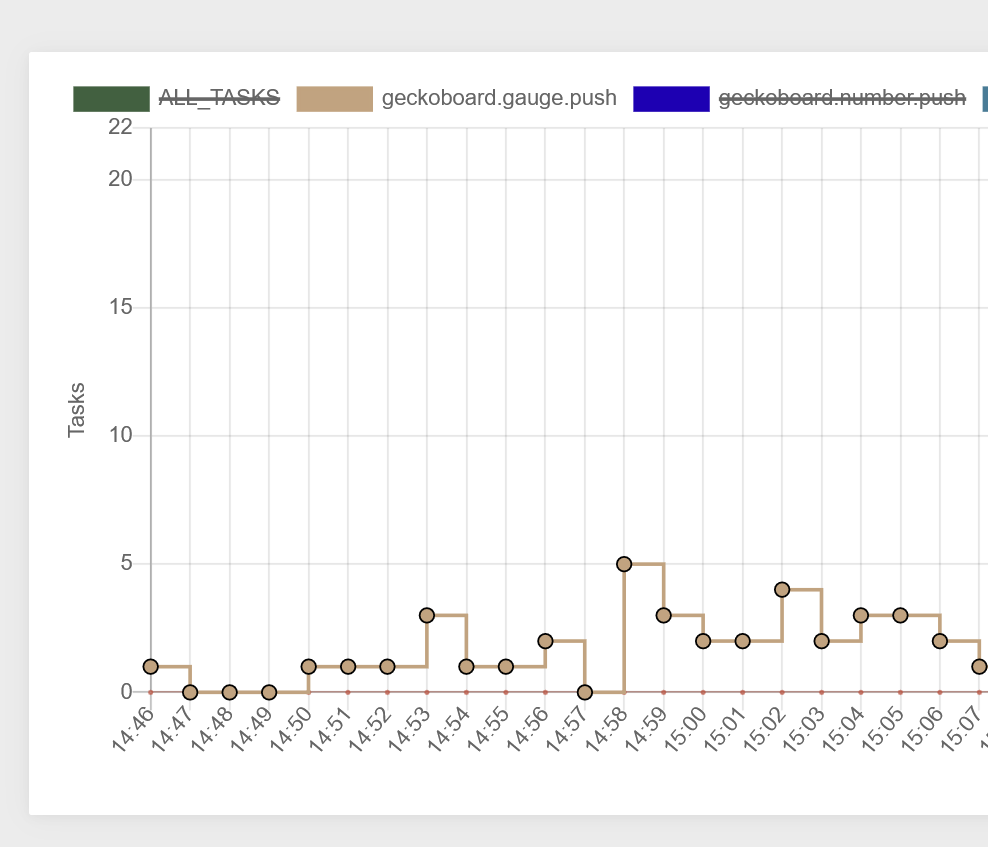Select the 15:04 data point
The height and width of the screenshot is (847, 988).
(861, 615)
